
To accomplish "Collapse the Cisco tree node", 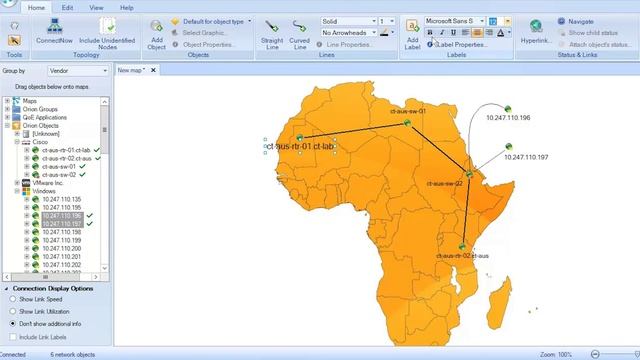I will [17, 142].
